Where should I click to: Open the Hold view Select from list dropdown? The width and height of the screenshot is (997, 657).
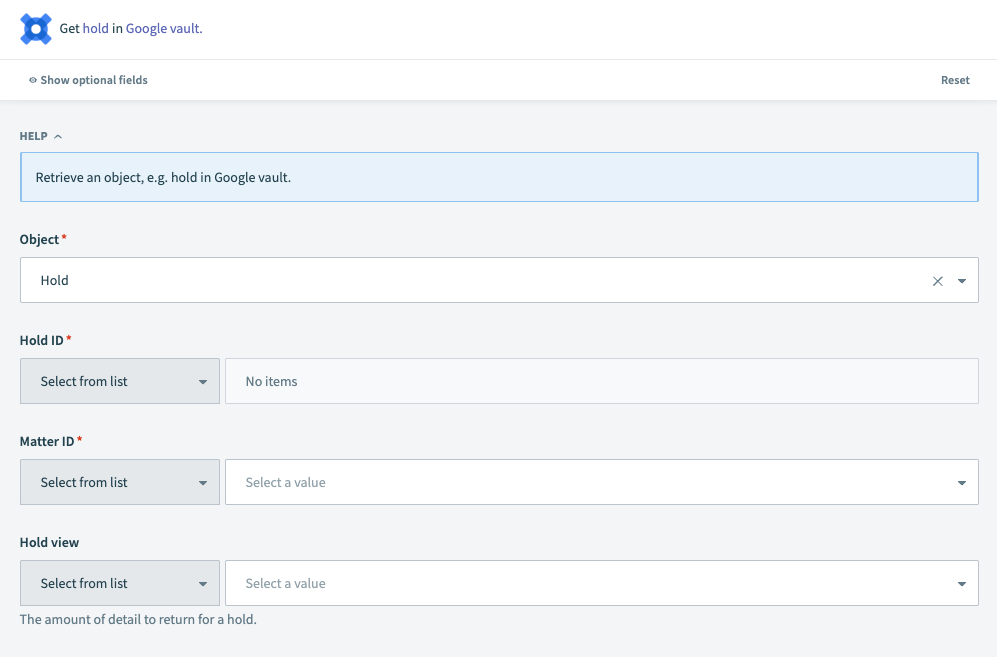tap(119, 583)
